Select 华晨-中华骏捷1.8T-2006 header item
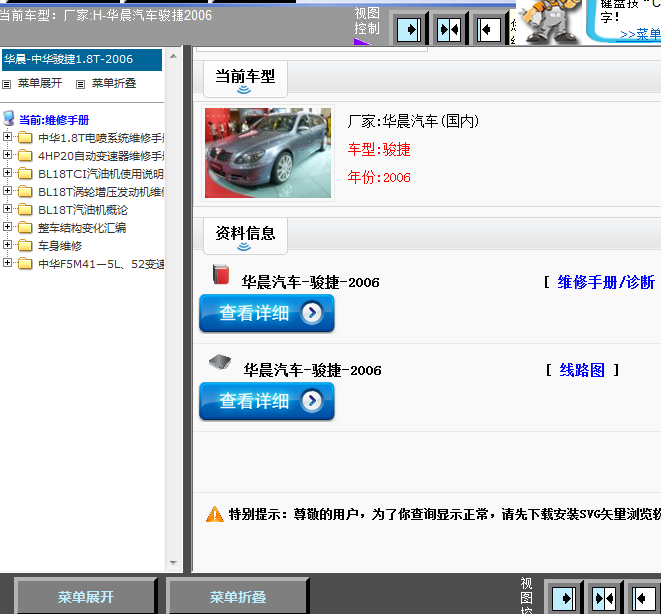661x614 pixels. (x=82, y=59)
